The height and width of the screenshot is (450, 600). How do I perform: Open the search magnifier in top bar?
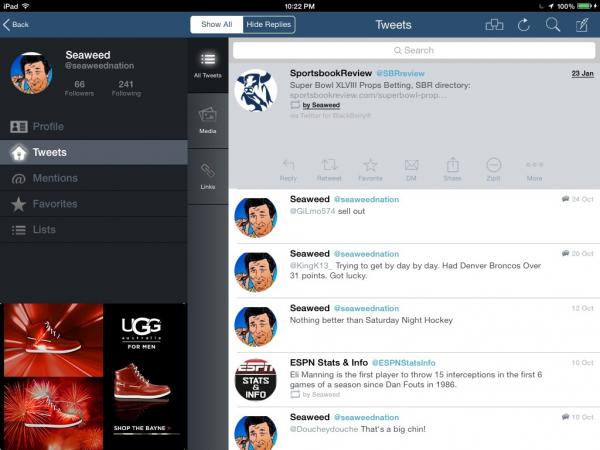[552, 25]
